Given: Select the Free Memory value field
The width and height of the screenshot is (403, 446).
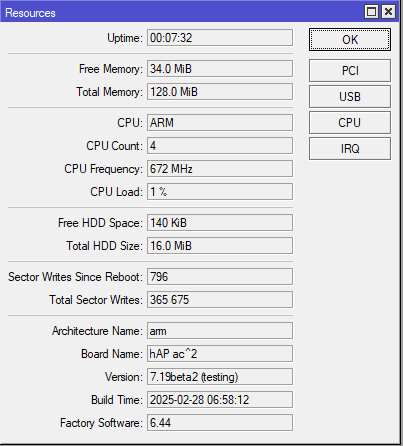Looking at the screenshot, I should pyautogui.click(x=220, y=69).
